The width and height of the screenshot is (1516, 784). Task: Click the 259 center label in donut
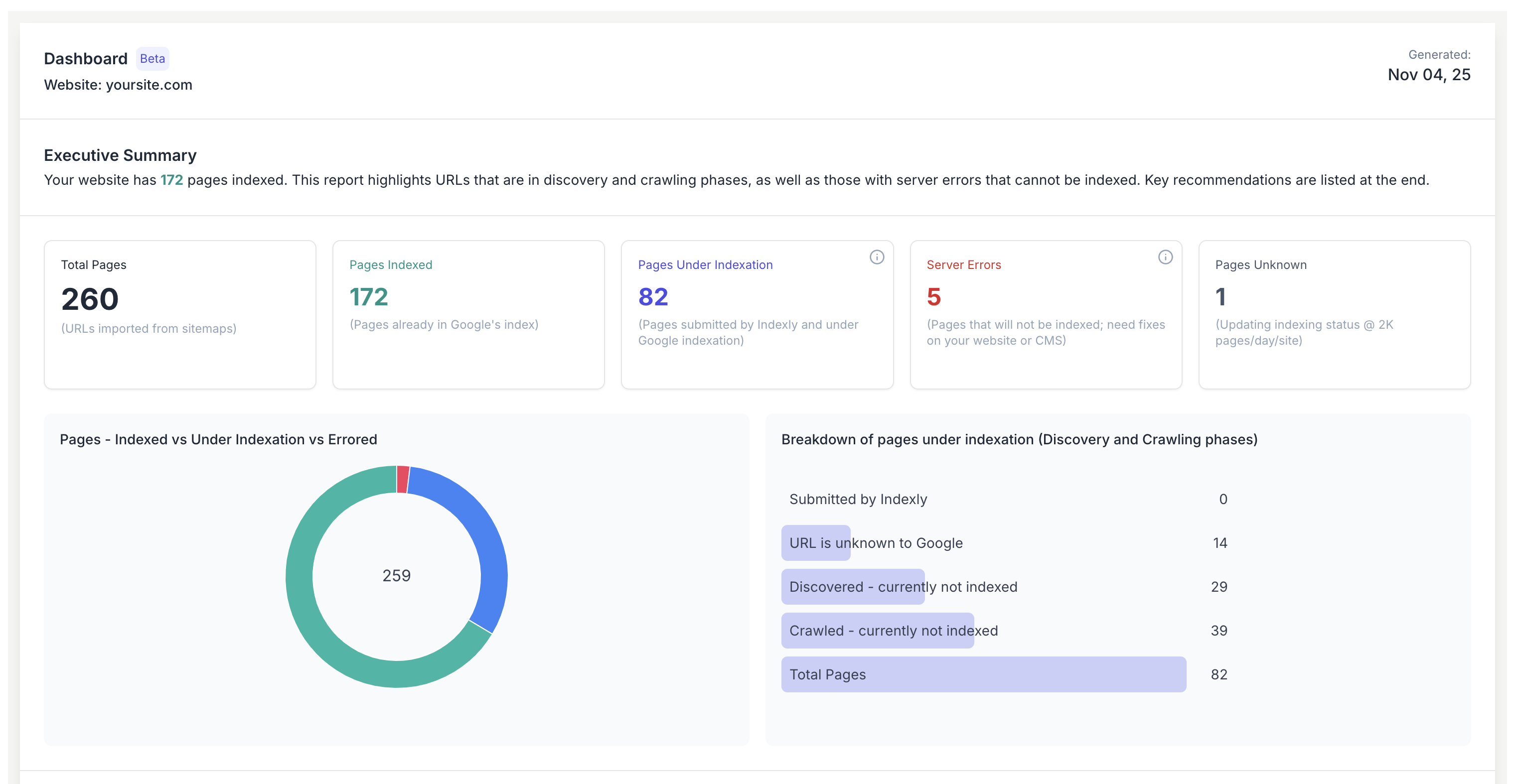click(x=397, y=576)
